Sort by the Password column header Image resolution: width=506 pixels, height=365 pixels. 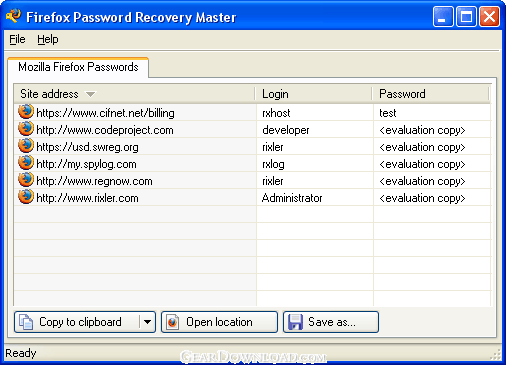point(431,94)
